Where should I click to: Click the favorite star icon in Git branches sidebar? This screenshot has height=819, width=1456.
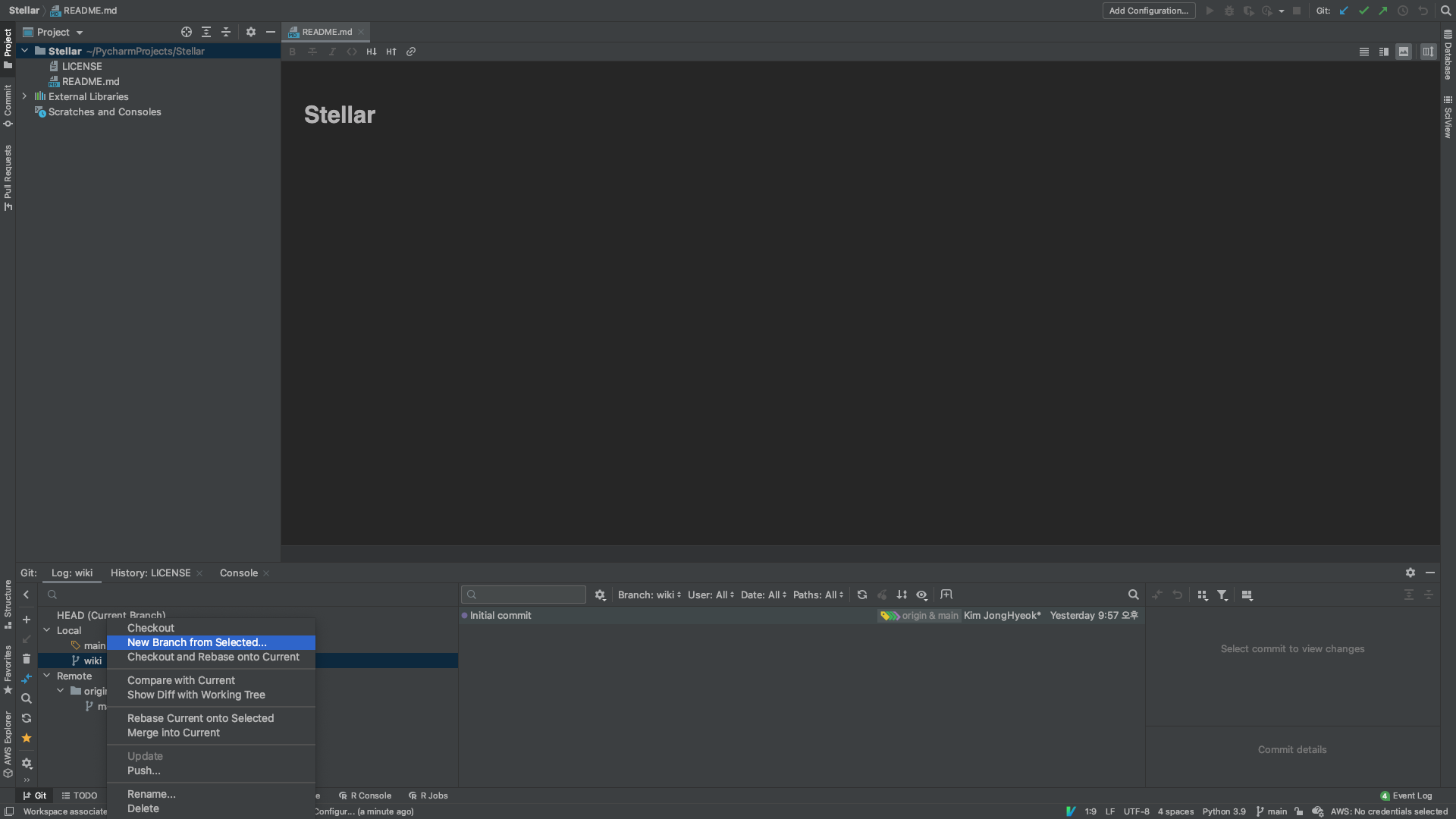[x=27, y=738]
